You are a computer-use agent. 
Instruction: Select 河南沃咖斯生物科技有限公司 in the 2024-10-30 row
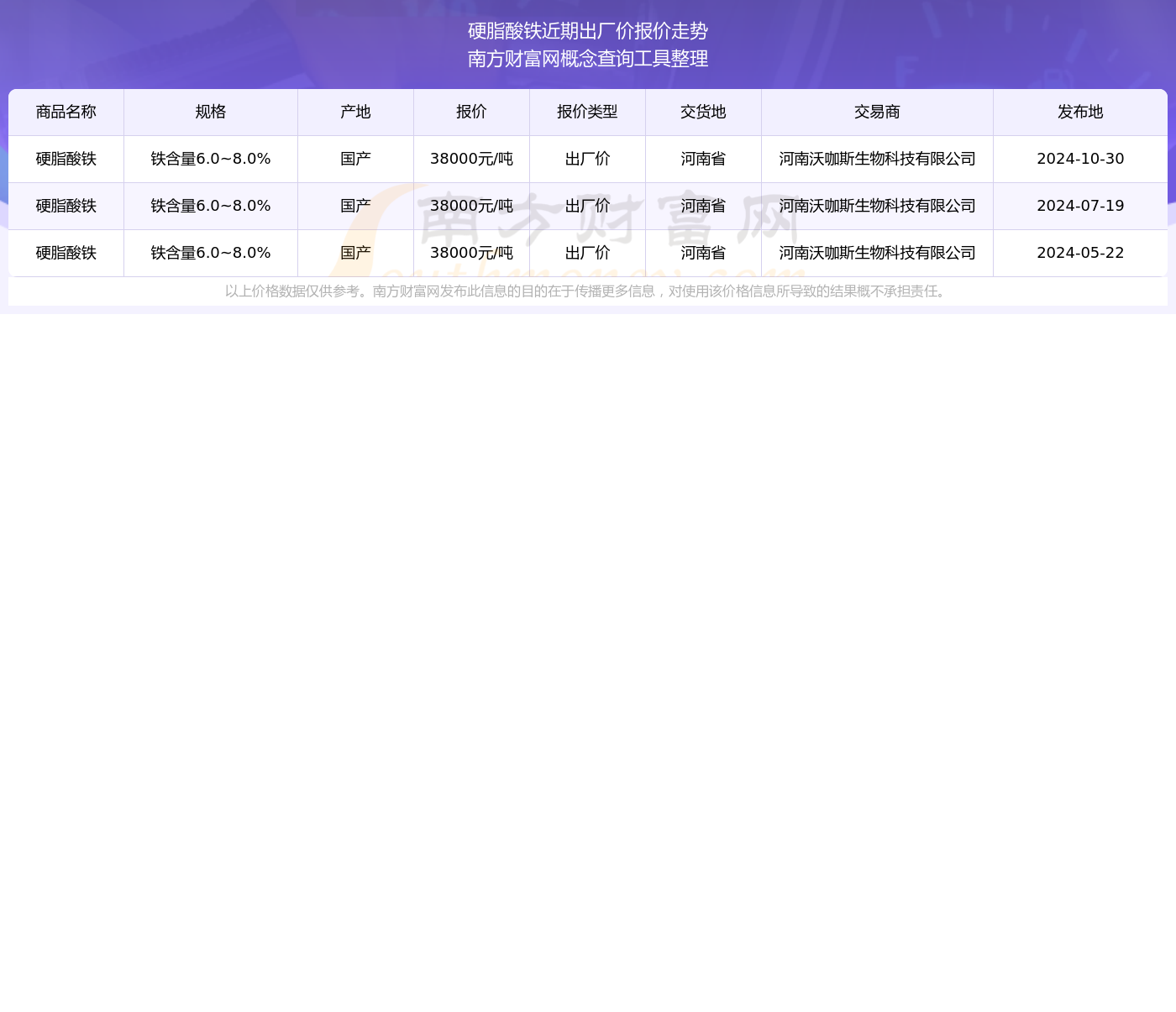(877, 159)
